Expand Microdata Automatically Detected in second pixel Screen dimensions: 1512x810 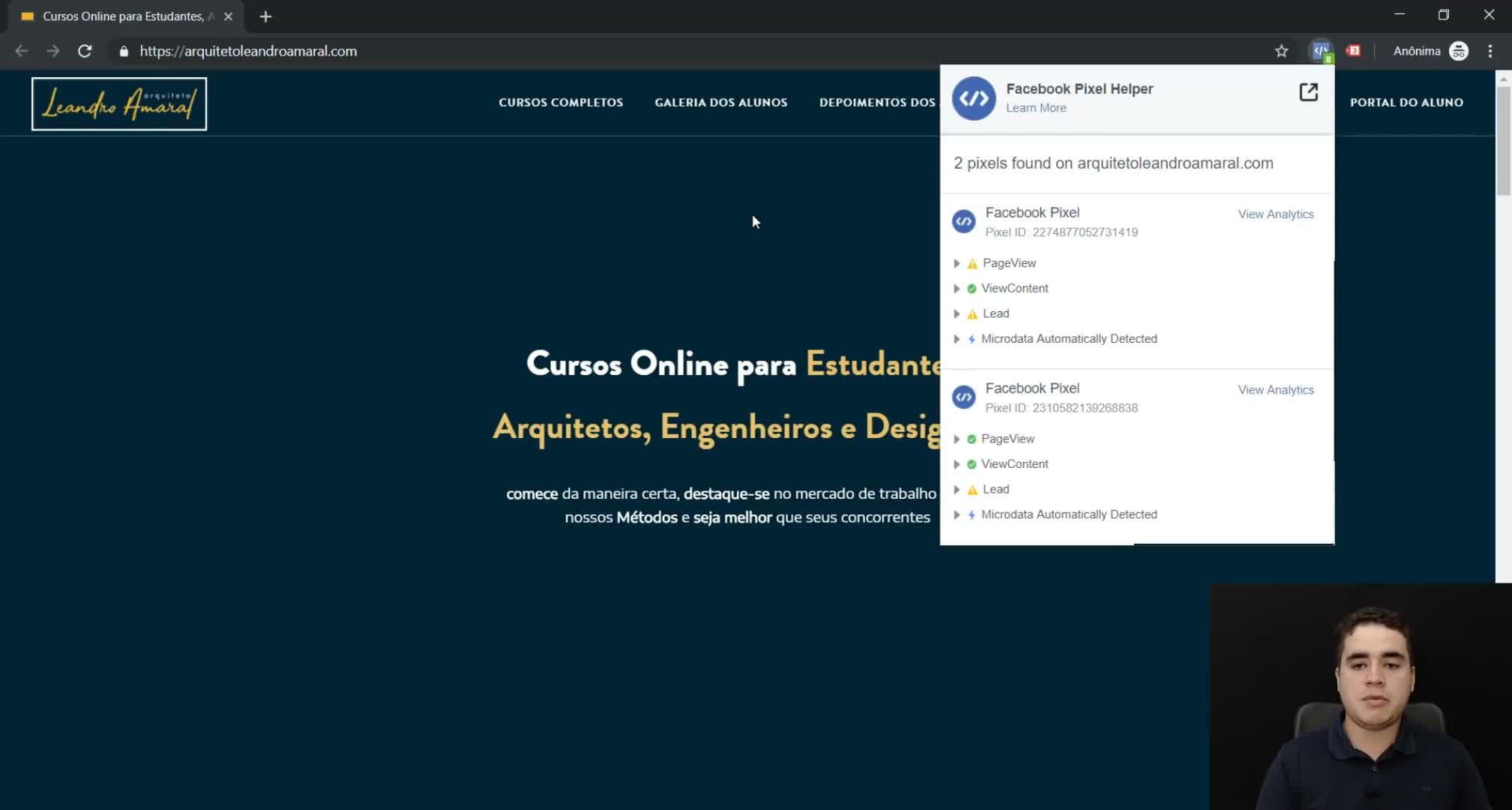point(957,514)
